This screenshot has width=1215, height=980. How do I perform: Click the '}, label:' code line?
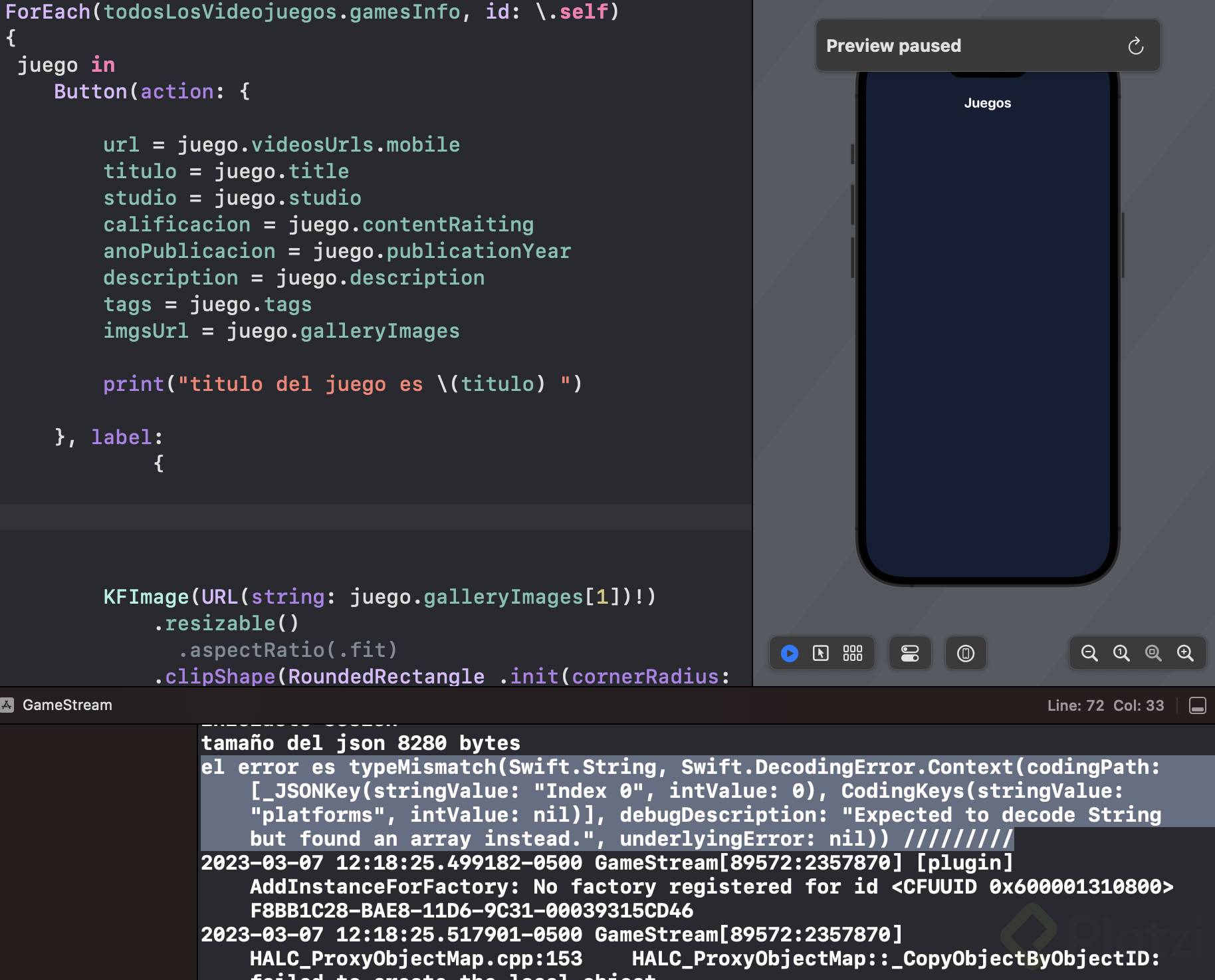coord(109,437)
